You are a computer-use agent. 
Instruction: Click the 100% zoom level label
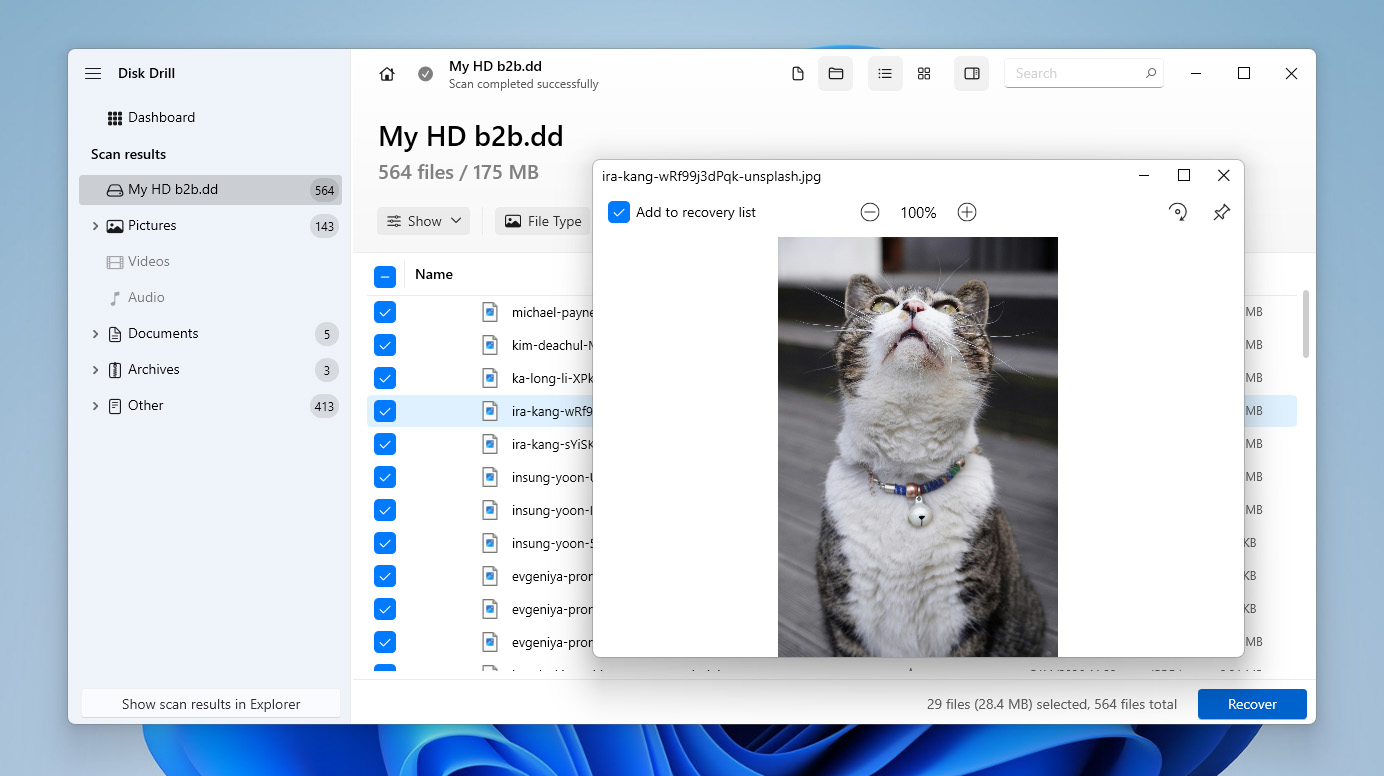coord(918,213)
